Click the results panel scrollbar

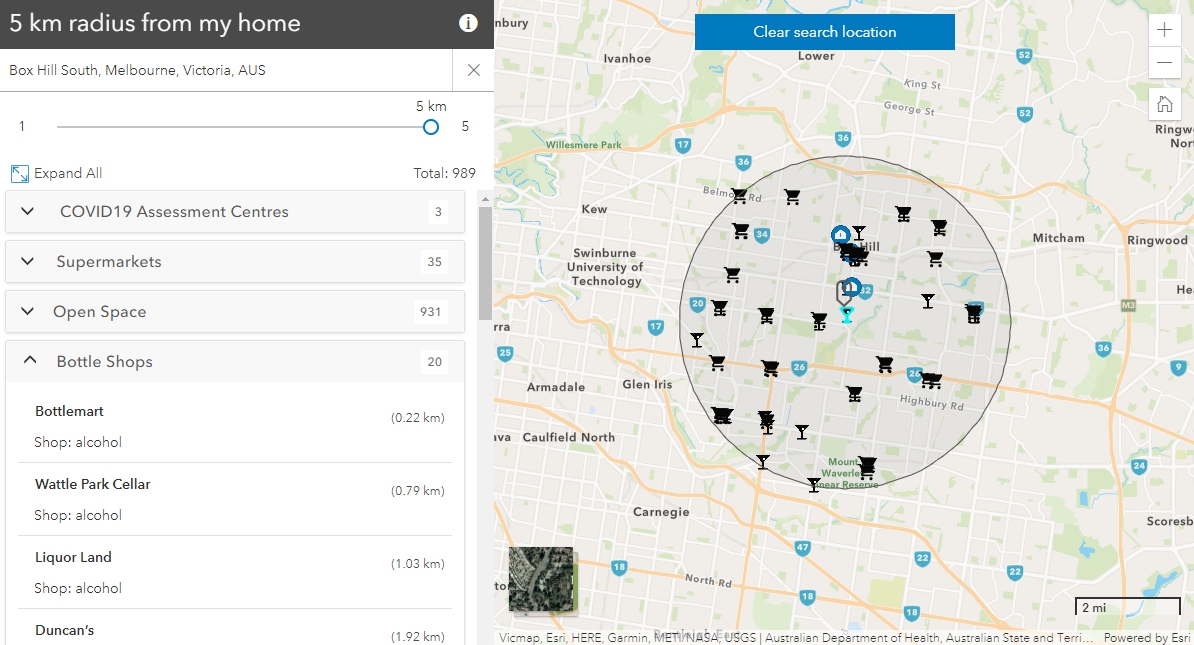pyautogui.click(x=485, y=263)
